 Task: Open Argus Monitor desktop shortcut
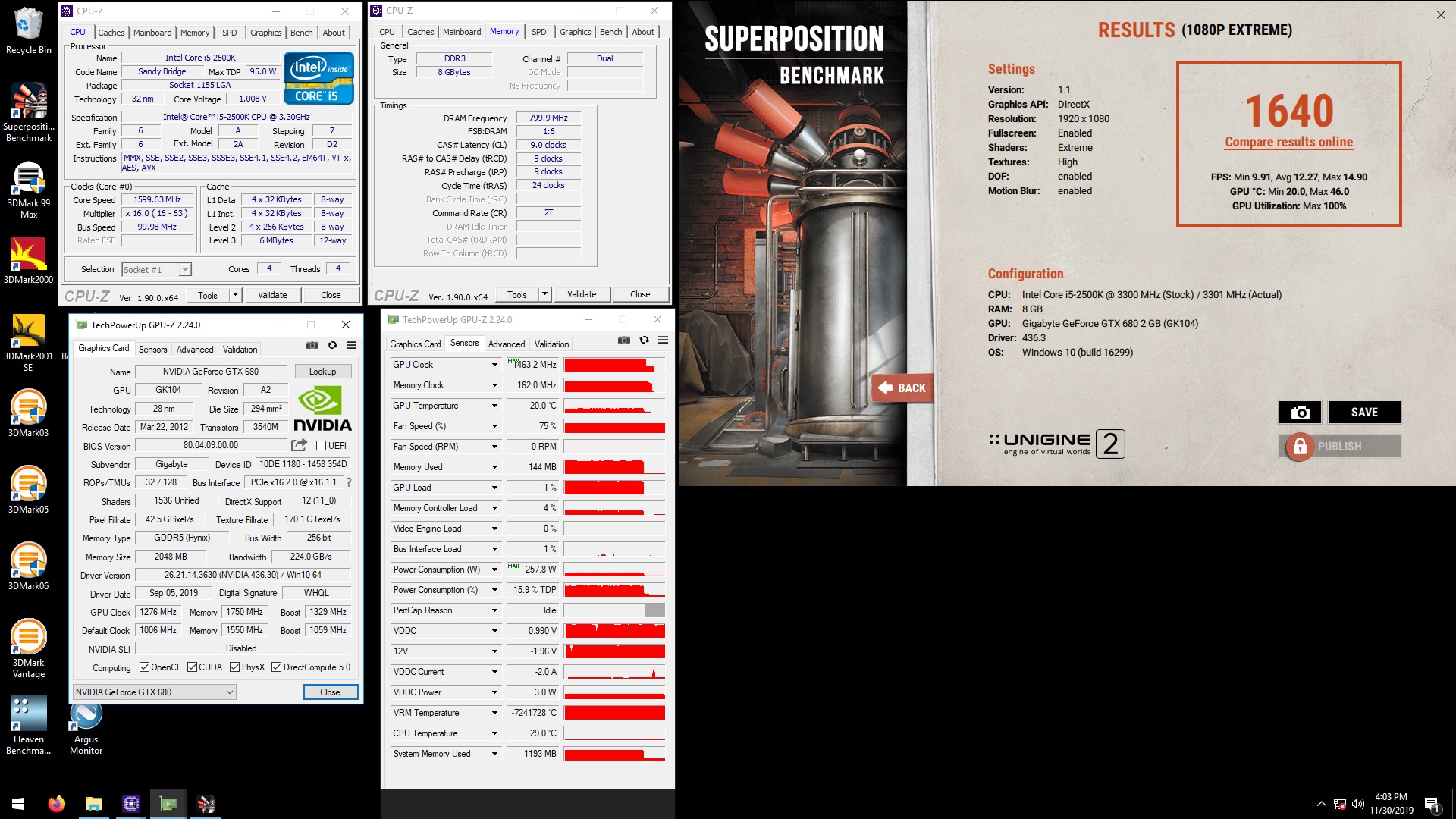tap(86, 728)
